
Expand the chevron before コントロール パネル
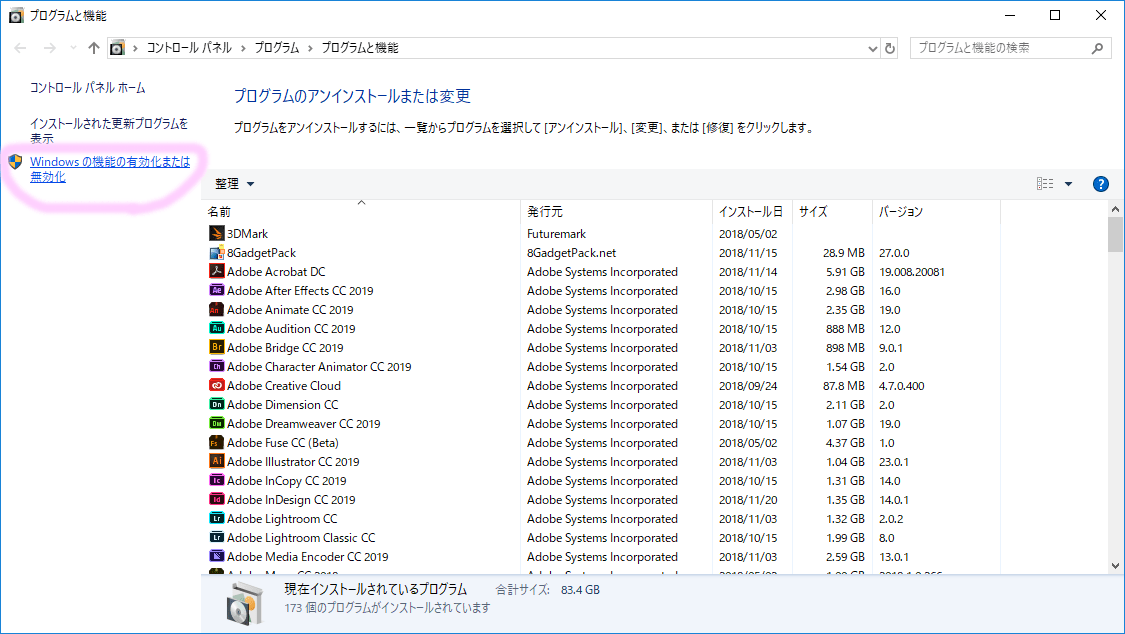(x=135, y=48)
